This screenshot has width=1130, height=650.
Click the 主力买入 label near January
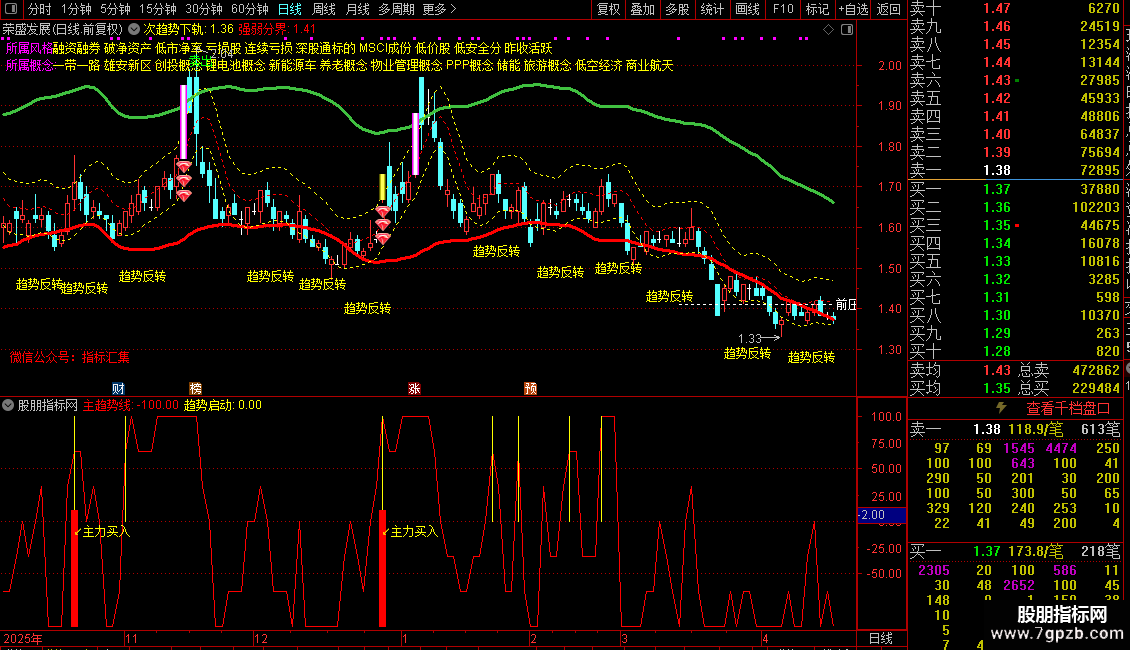414,532
